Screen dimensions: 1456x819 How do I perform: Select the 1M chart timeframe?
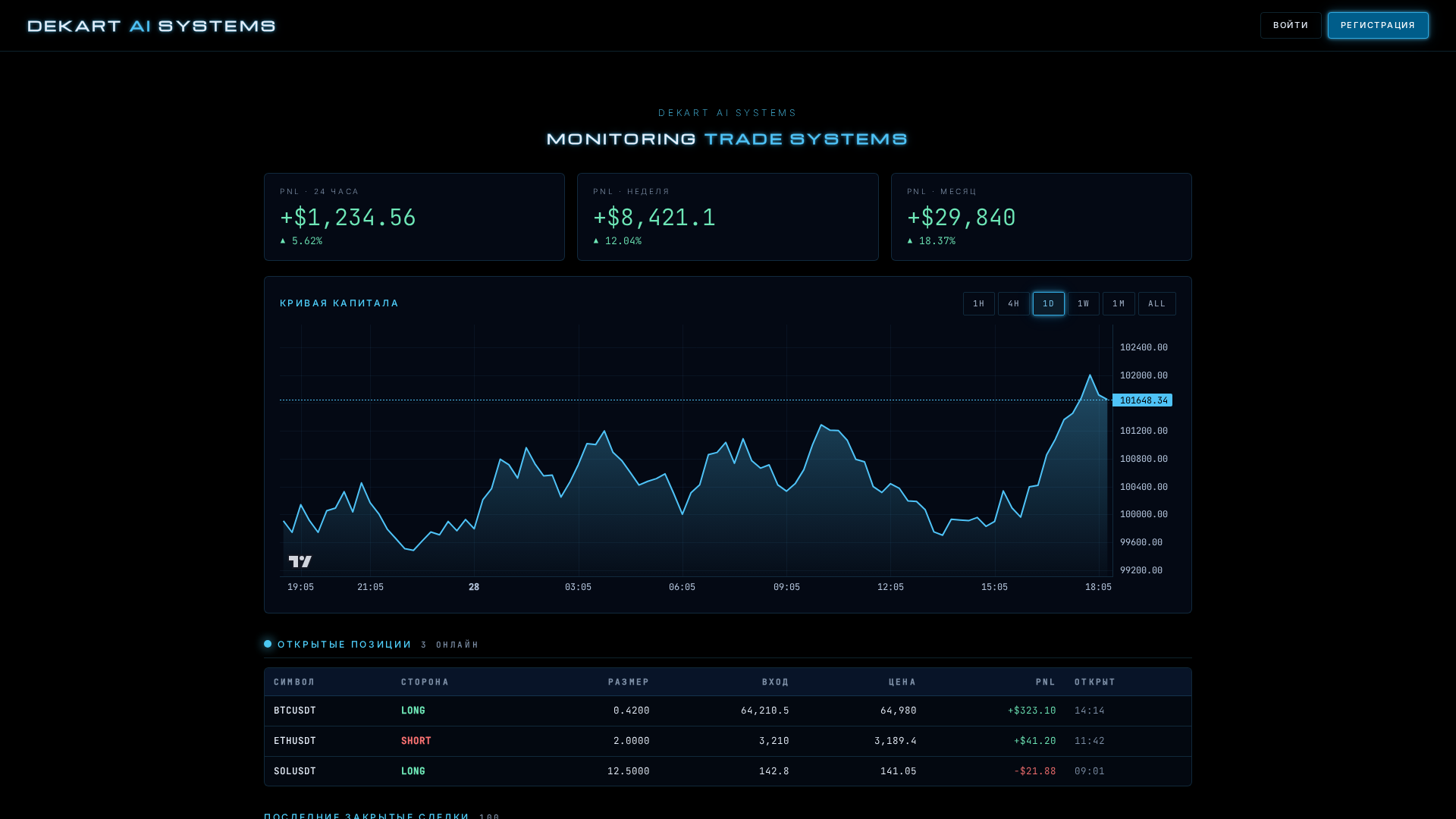[x=1119, y=303]
